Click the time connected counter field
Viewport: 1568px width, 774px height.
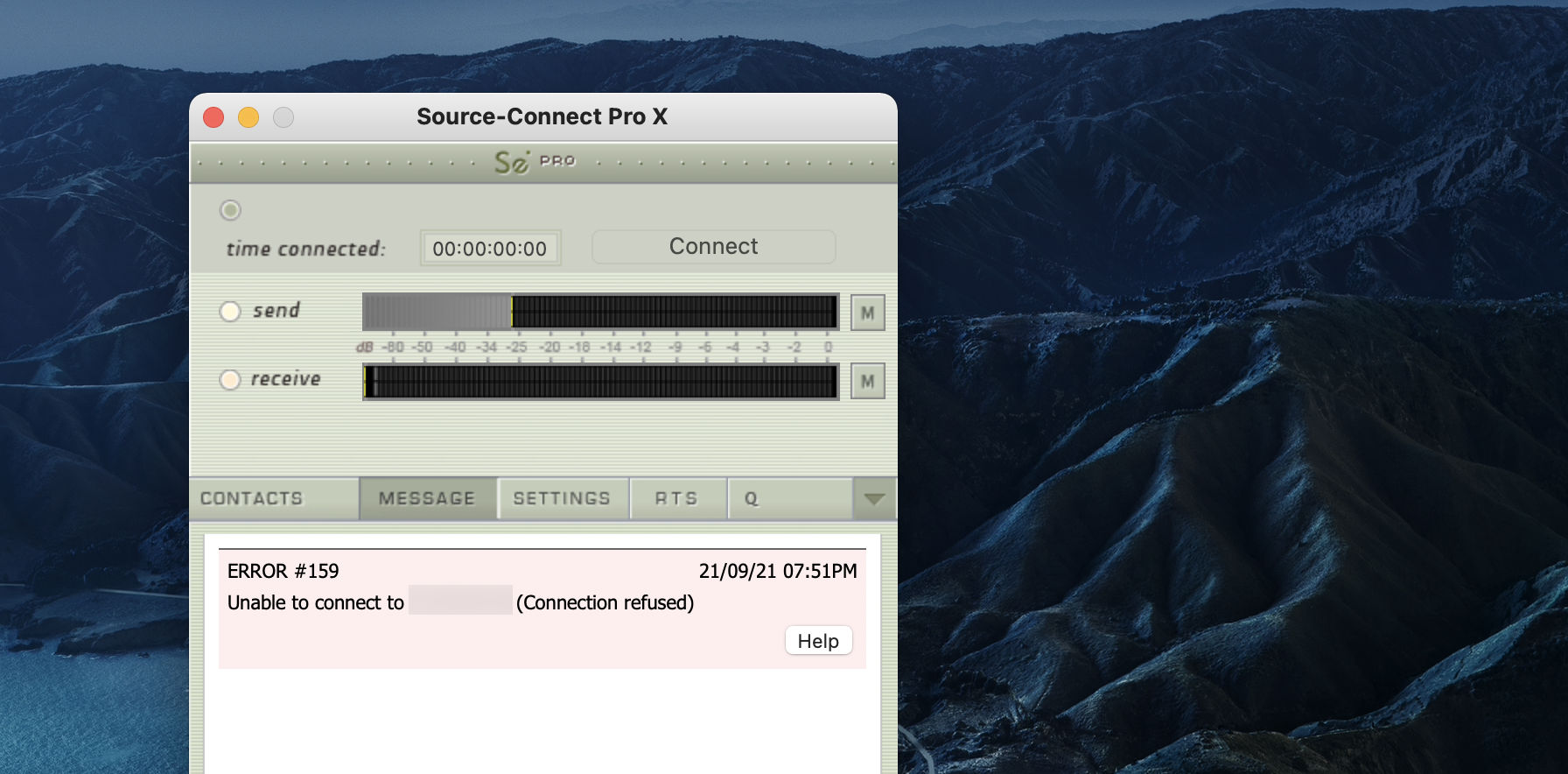click(490, 249)
